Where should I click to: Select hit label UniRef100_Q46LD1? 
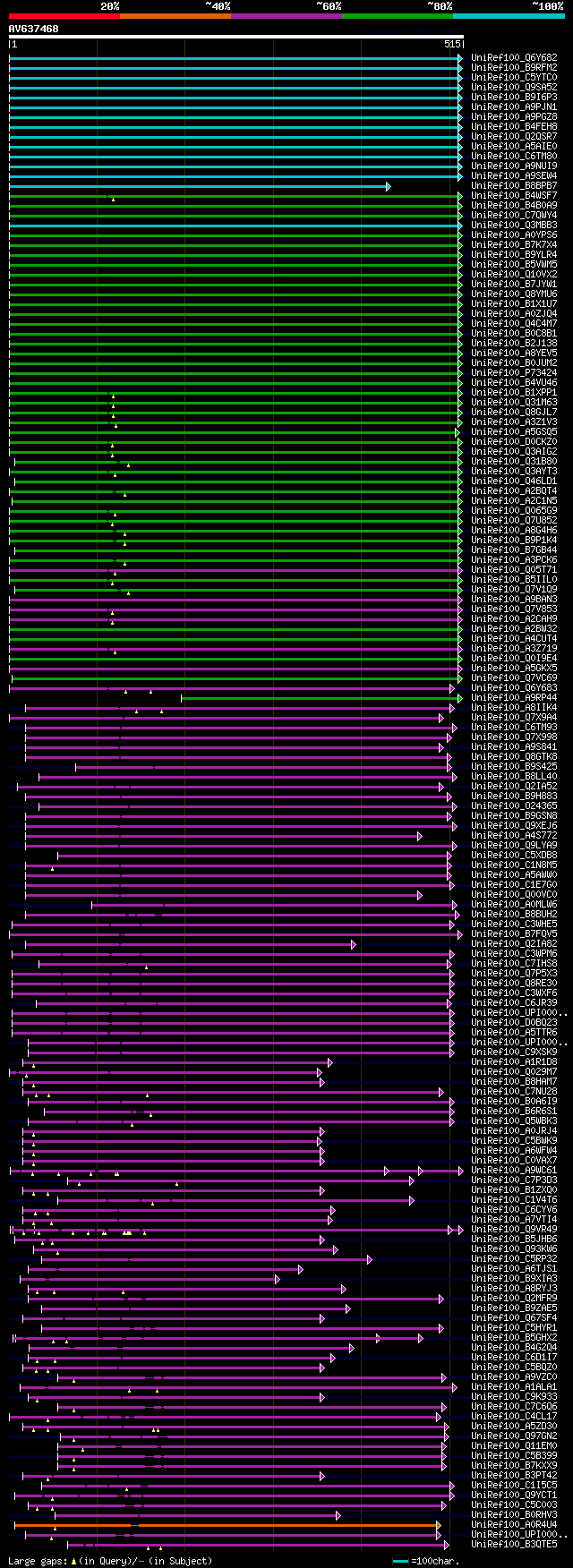coord(514,481)
